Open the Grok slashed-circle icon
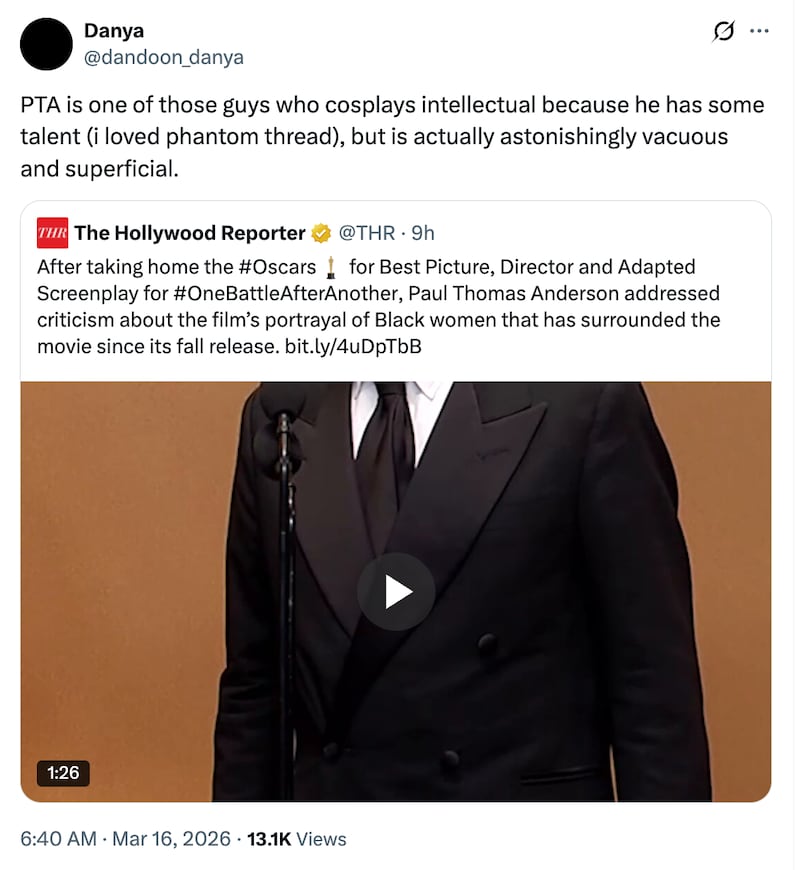This screenshot has height=870, width=800. [722, 33]
